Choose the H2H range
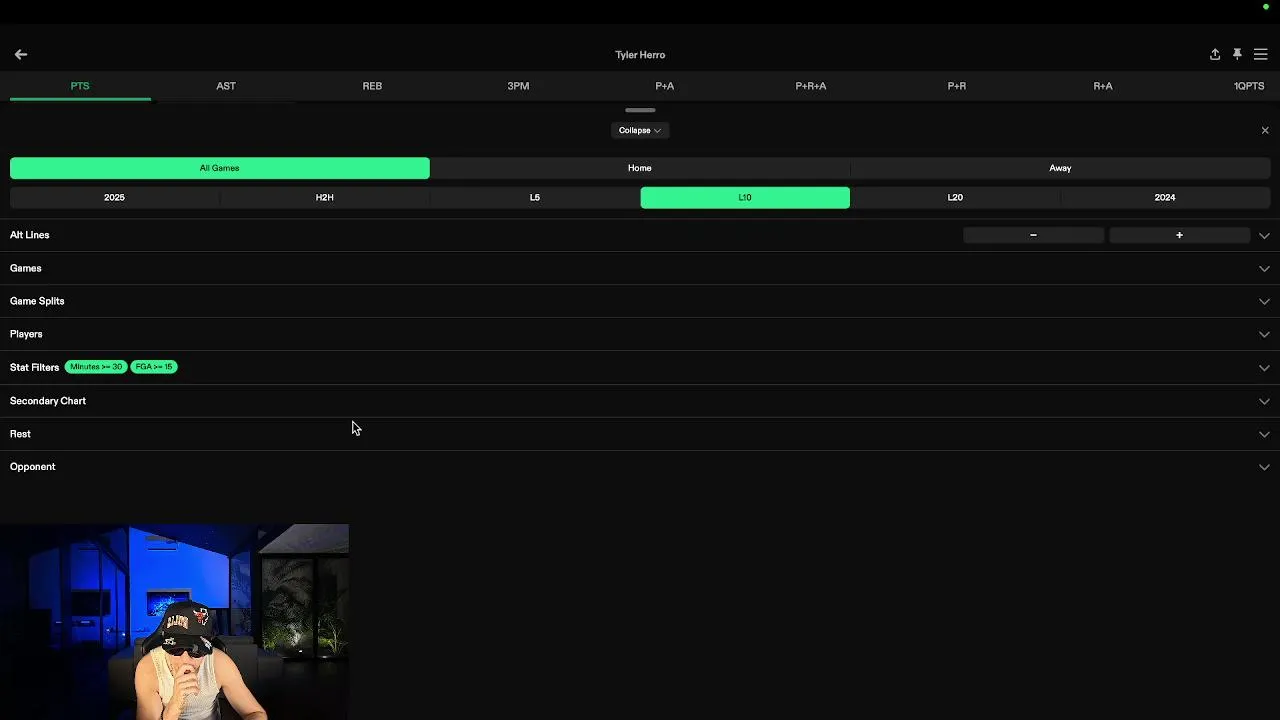 pos(325,198)
